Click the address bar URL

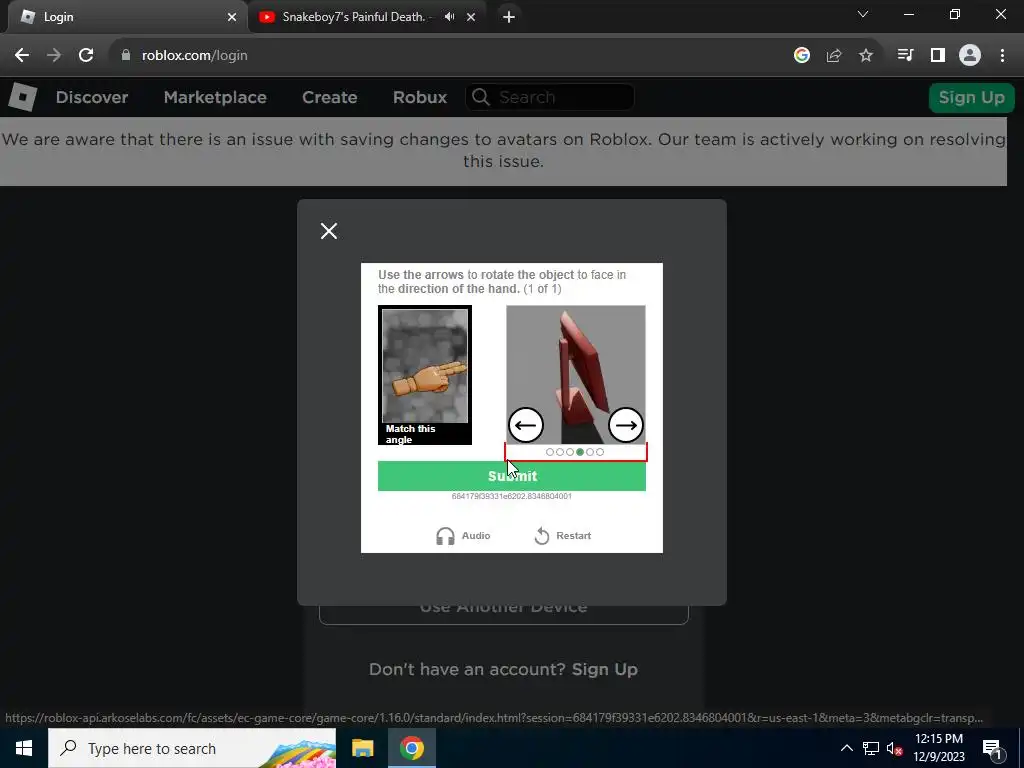point(195,56)
